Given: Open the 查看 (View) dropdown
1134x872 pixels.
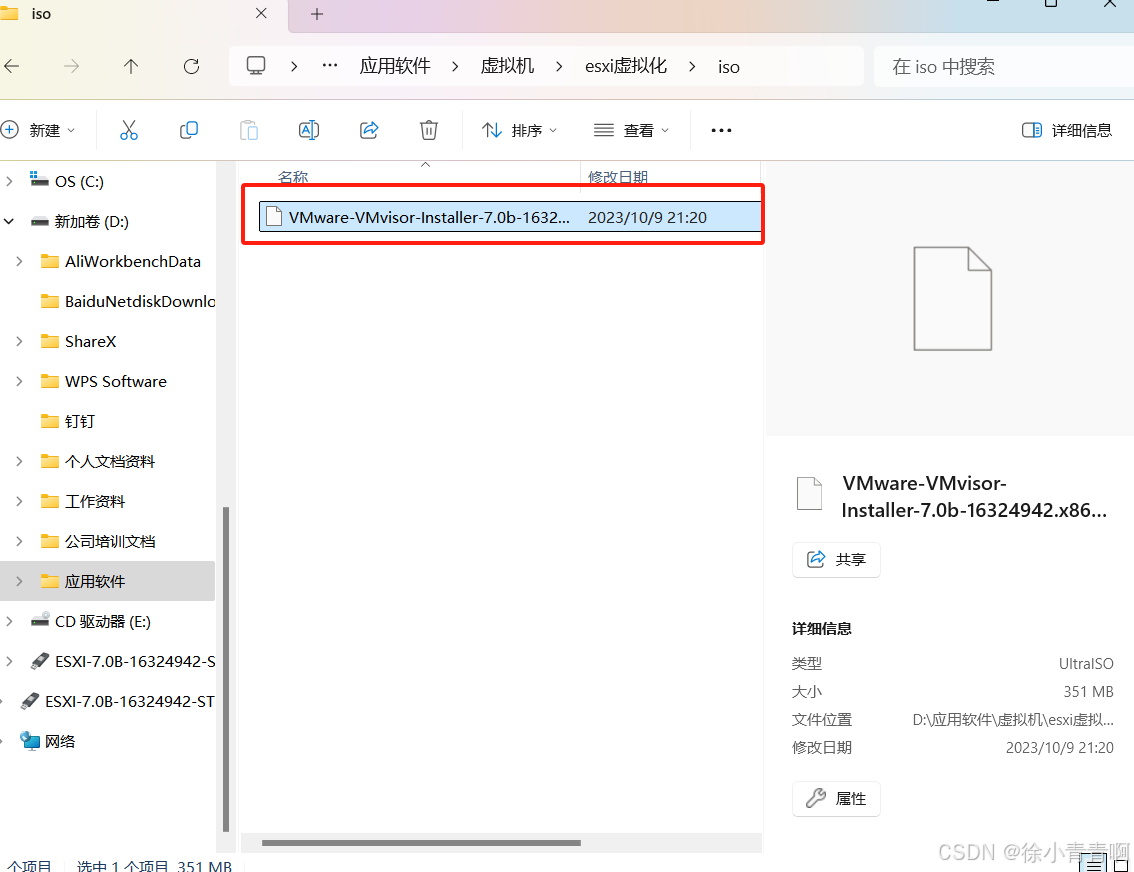Looking at the screenshot, I should click(631, 130).
